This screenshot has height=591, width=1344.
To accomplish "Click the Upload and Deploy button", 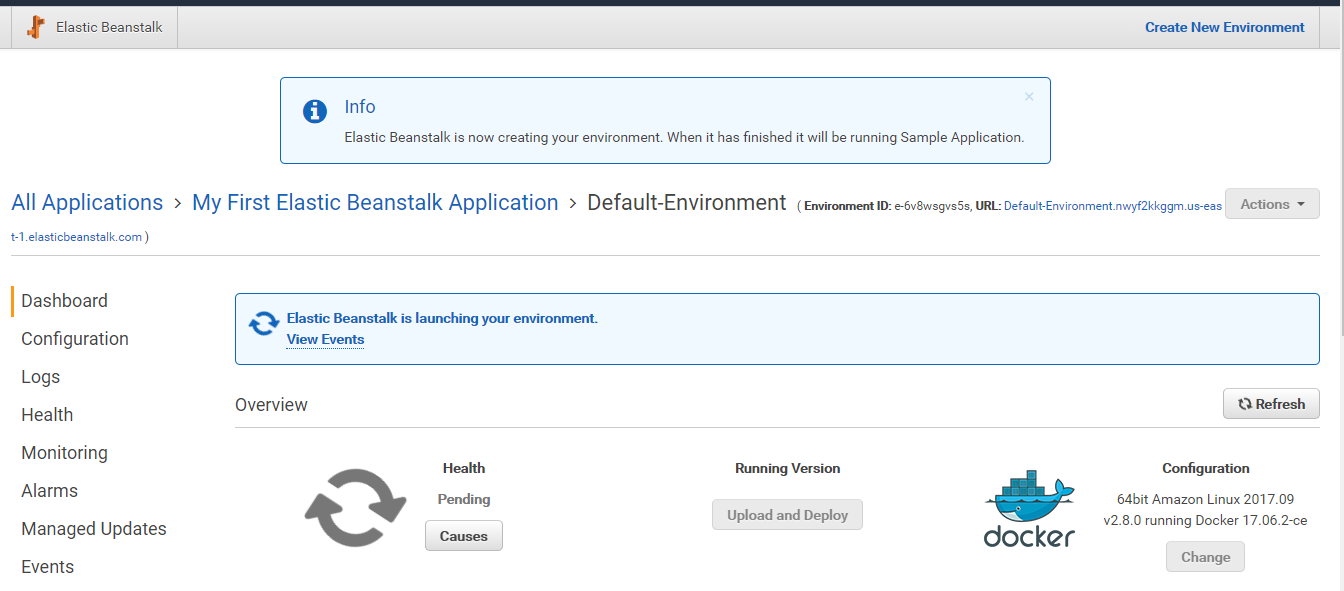I will pyautogui.click(x=787, y=515).
